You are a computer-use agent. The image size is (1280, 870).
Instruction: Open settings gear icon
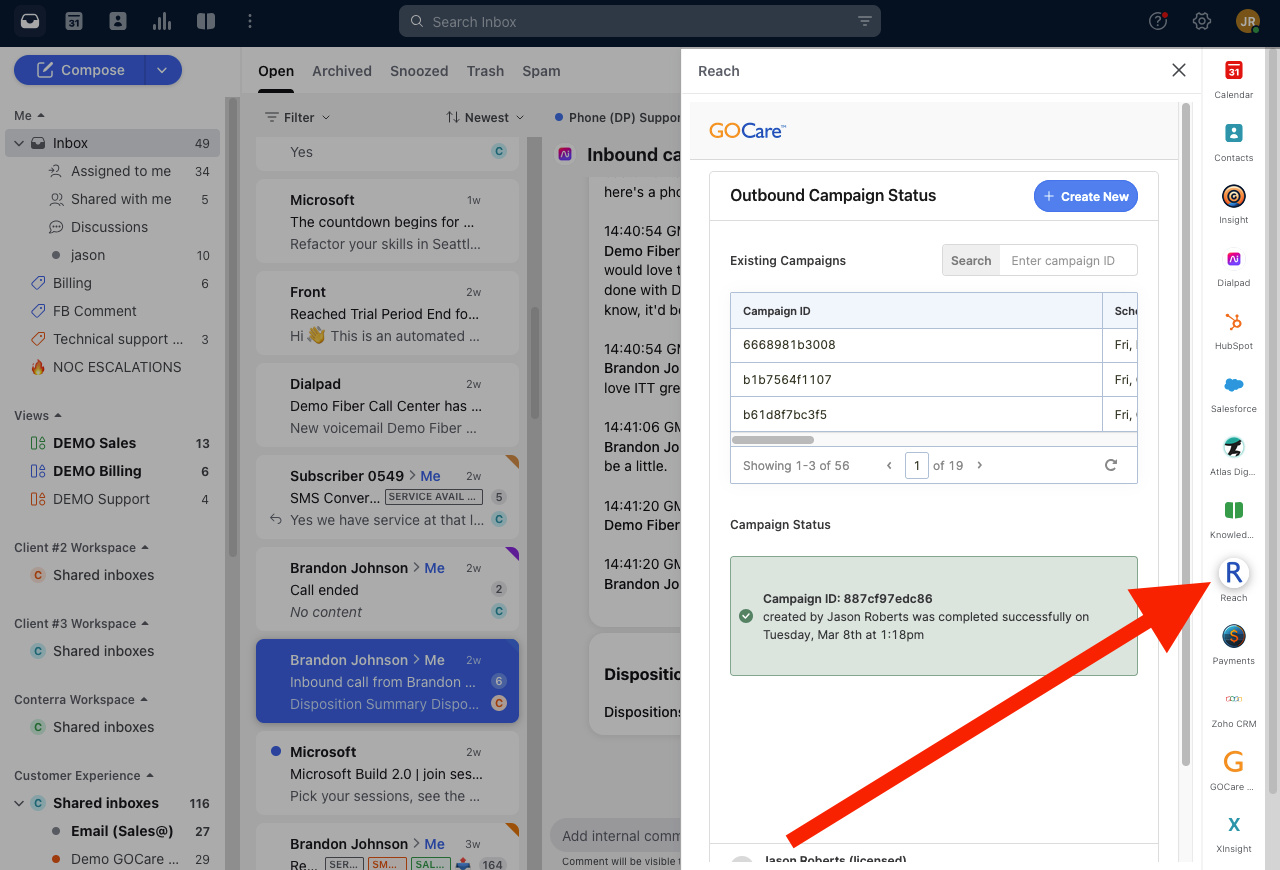(1202, 21)
